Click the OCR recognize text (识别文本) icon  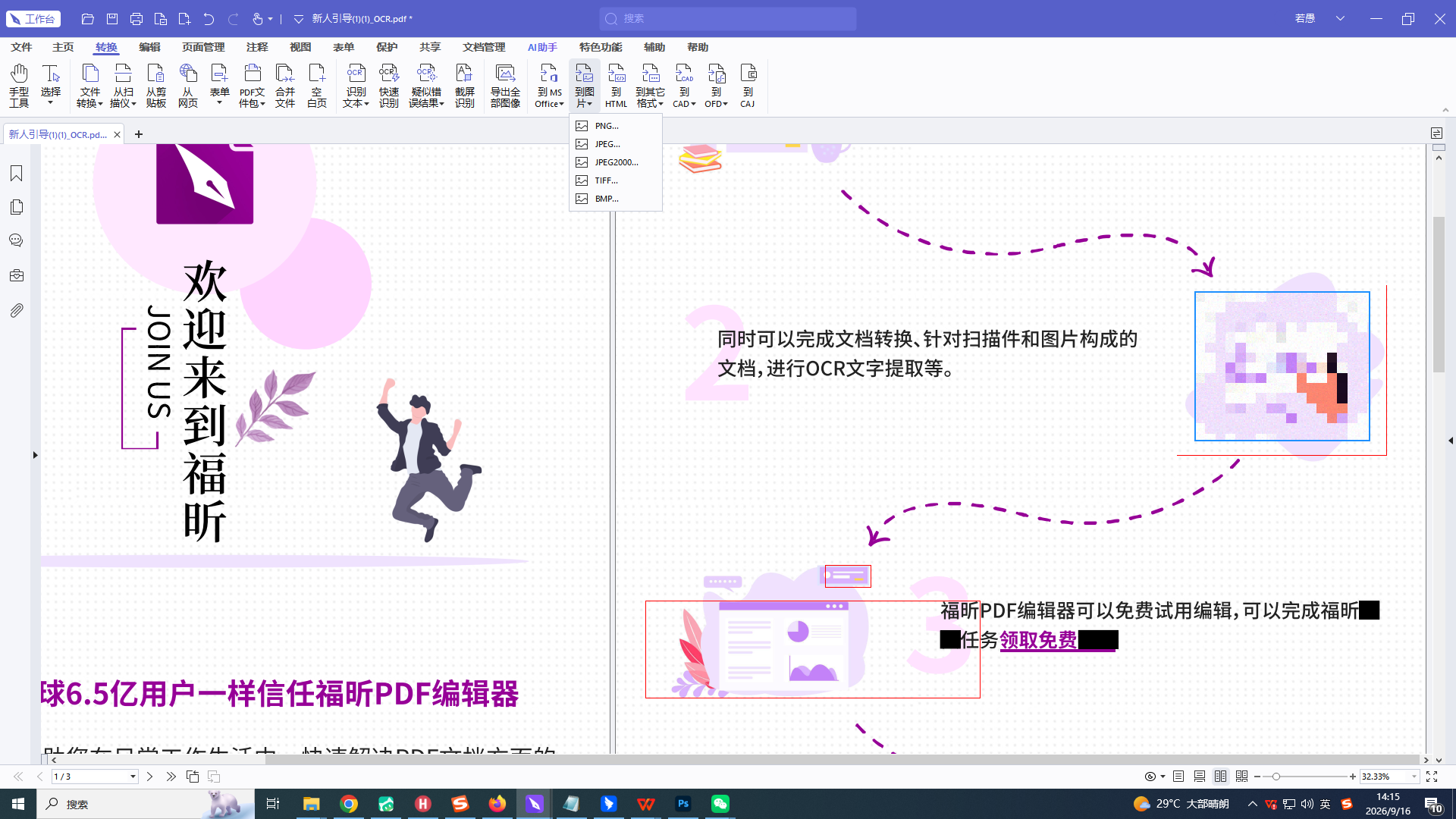click(356, 85)
